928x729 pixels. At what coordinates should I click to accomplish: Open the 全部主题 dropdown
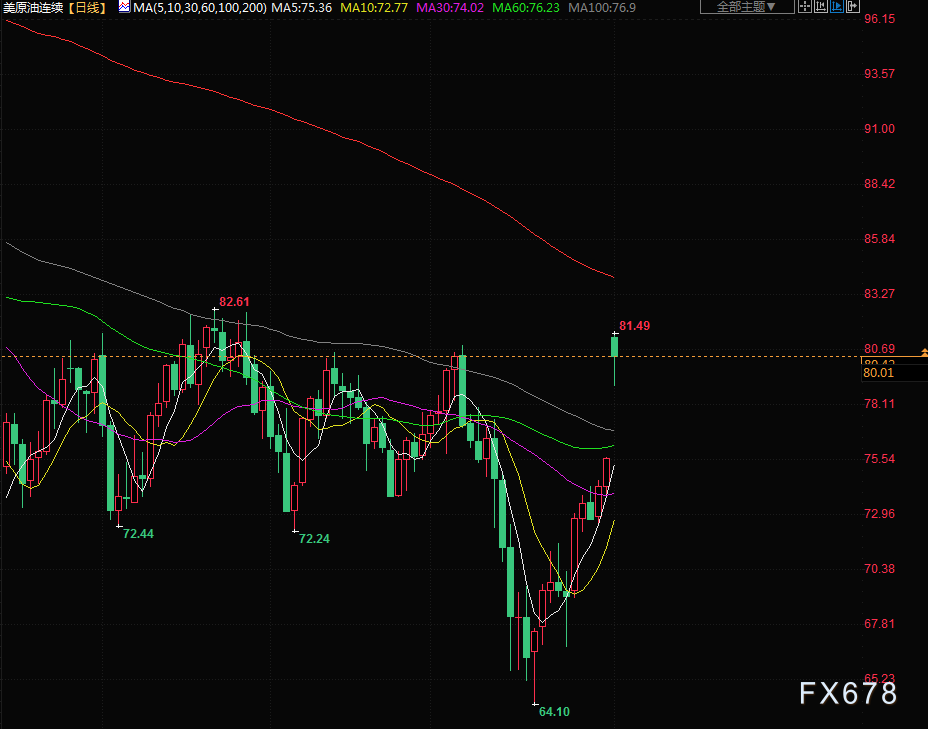(745, 7)
